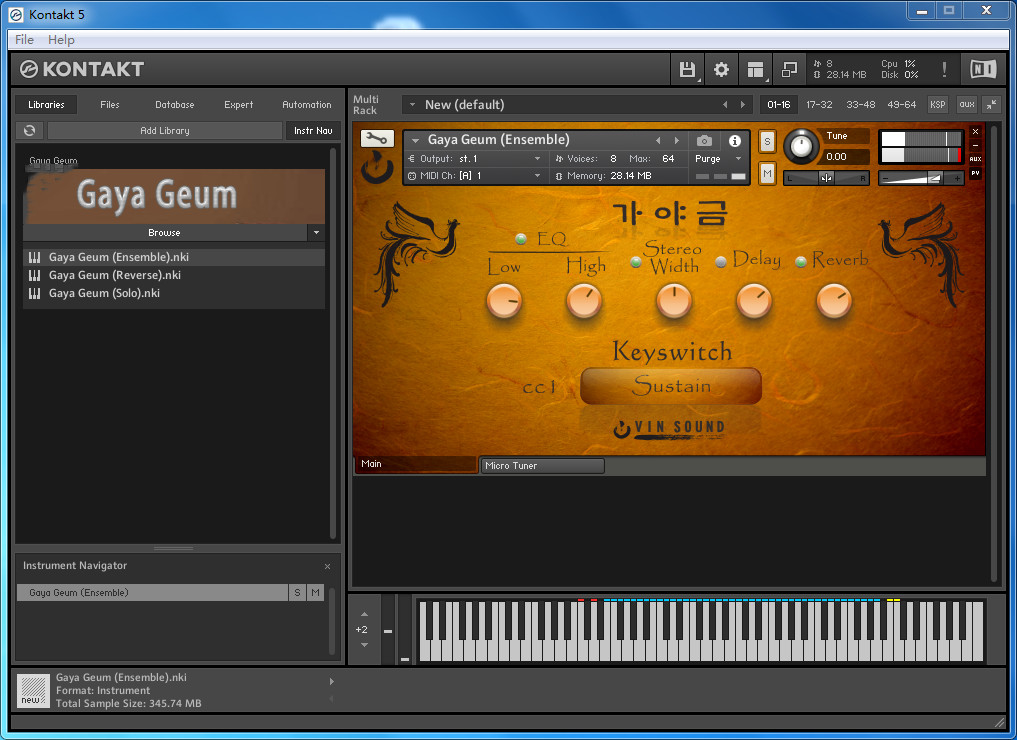Toggle the KSP master script button
The width and height of the screenshot is (1017, 740).
(x=938, y=104)
